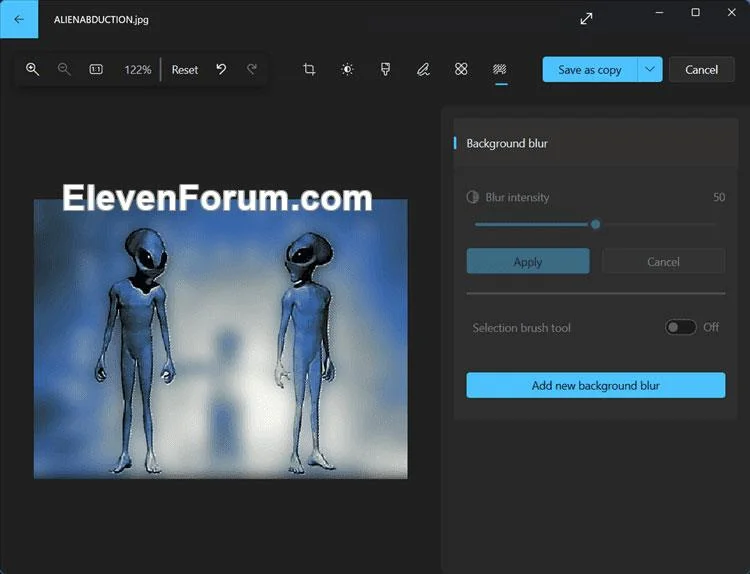Click the Blur intensity value 50
The width and height of the screenshot is (750, 574).
[x=719, y=197]
